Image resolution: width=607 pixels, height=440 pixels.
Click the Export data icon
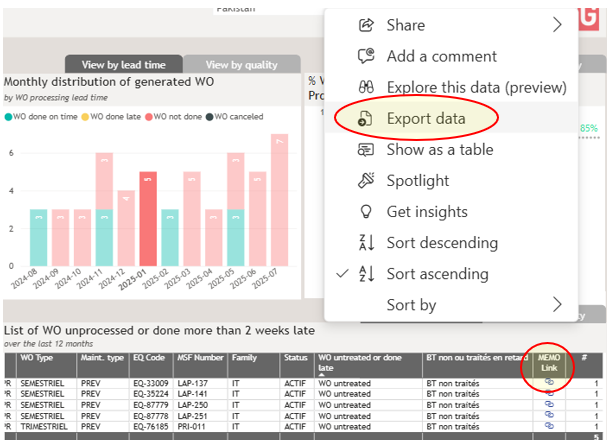tap(366, 118)
